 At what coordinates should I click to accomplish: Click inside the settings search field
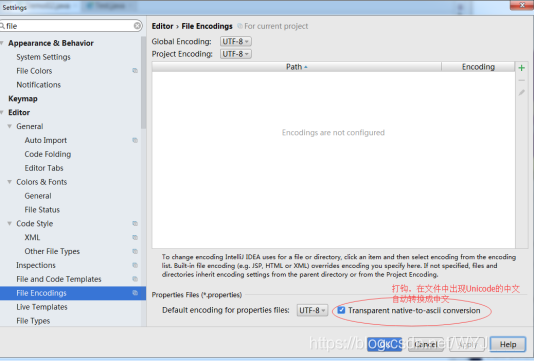point(70,26)
